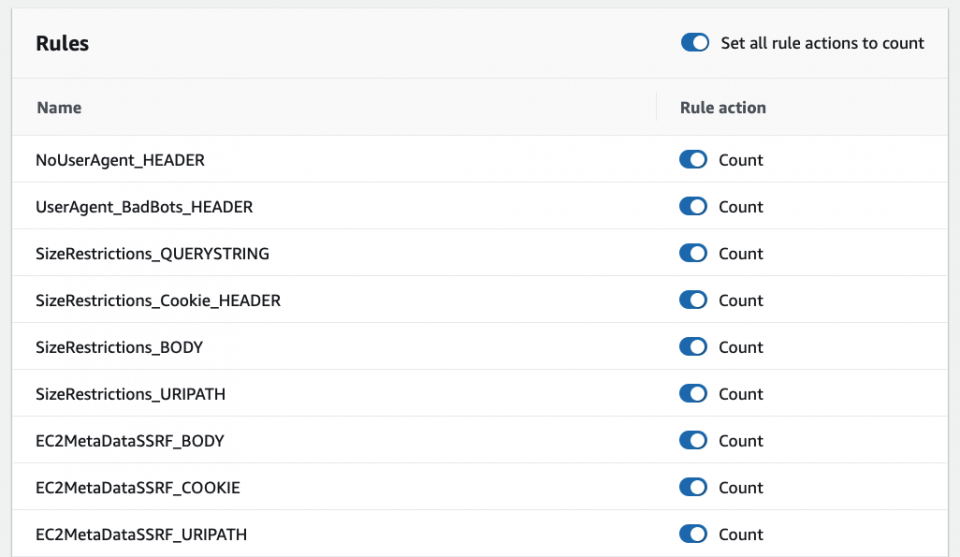
Task: Click the Rules section heading
Action: click(62, 43)
